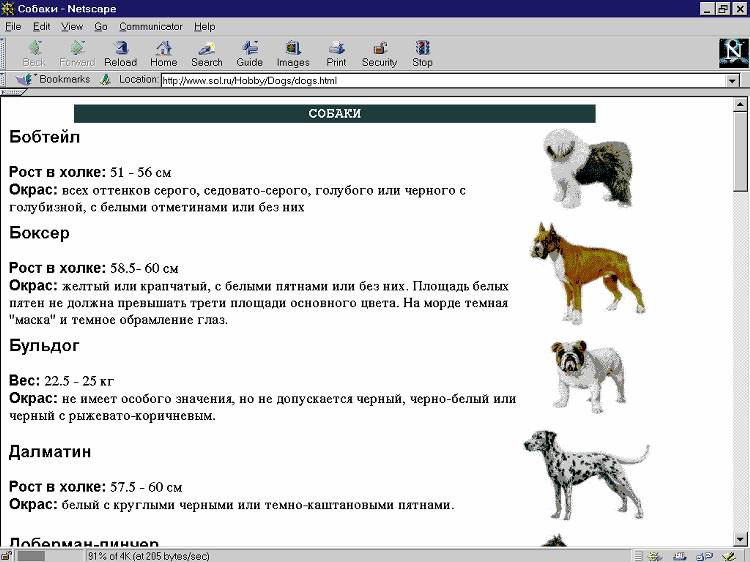Click the Netscape title bar icon
This screenshot has width=750, height=562.
tap(7, 8)
